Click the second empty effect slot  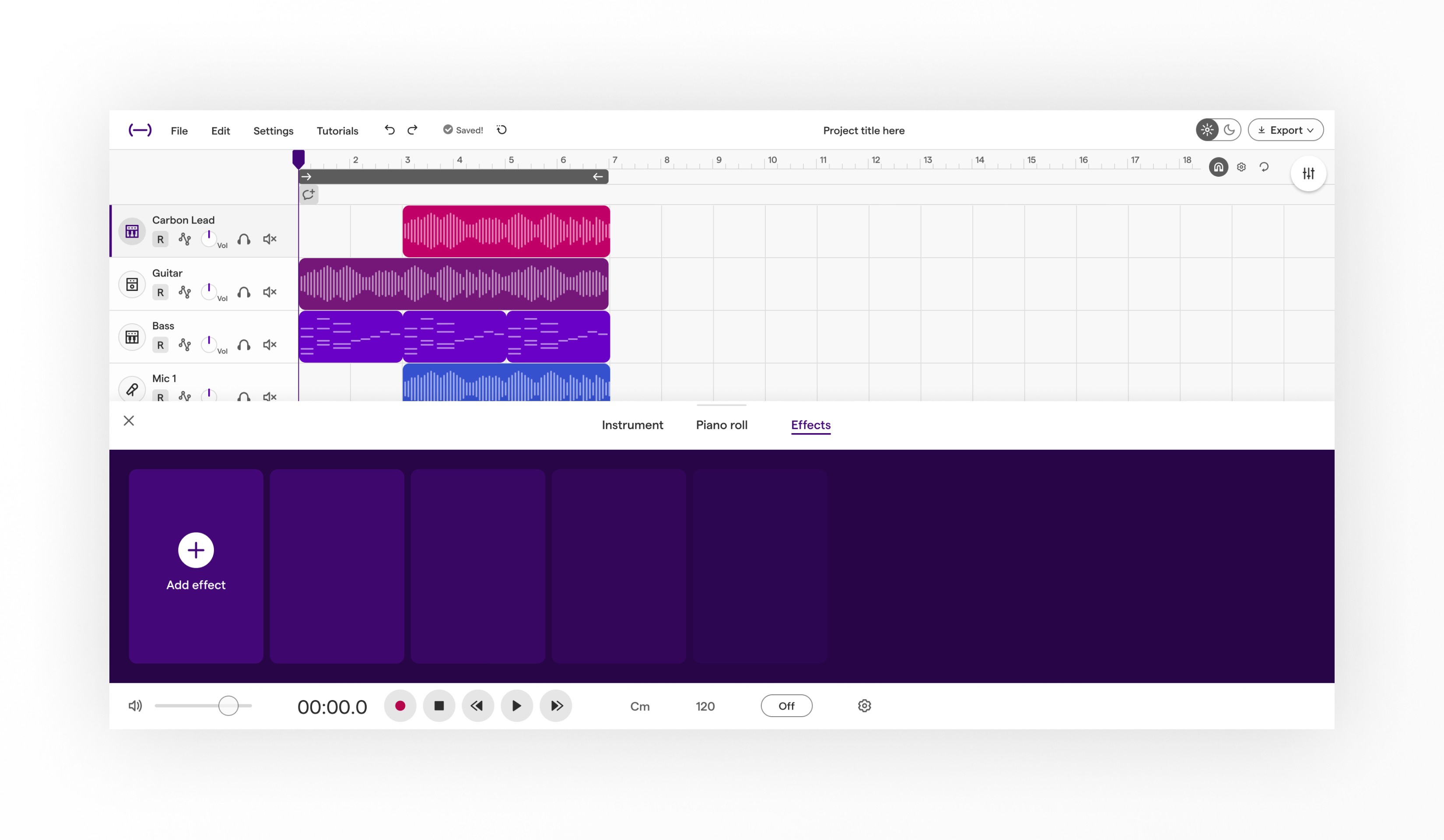[337, 566]
